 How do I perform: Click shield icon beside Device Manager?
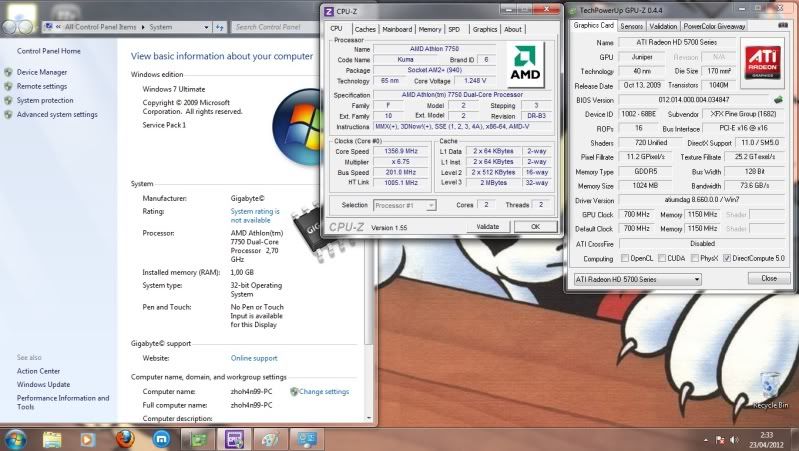tap(8, 72)
